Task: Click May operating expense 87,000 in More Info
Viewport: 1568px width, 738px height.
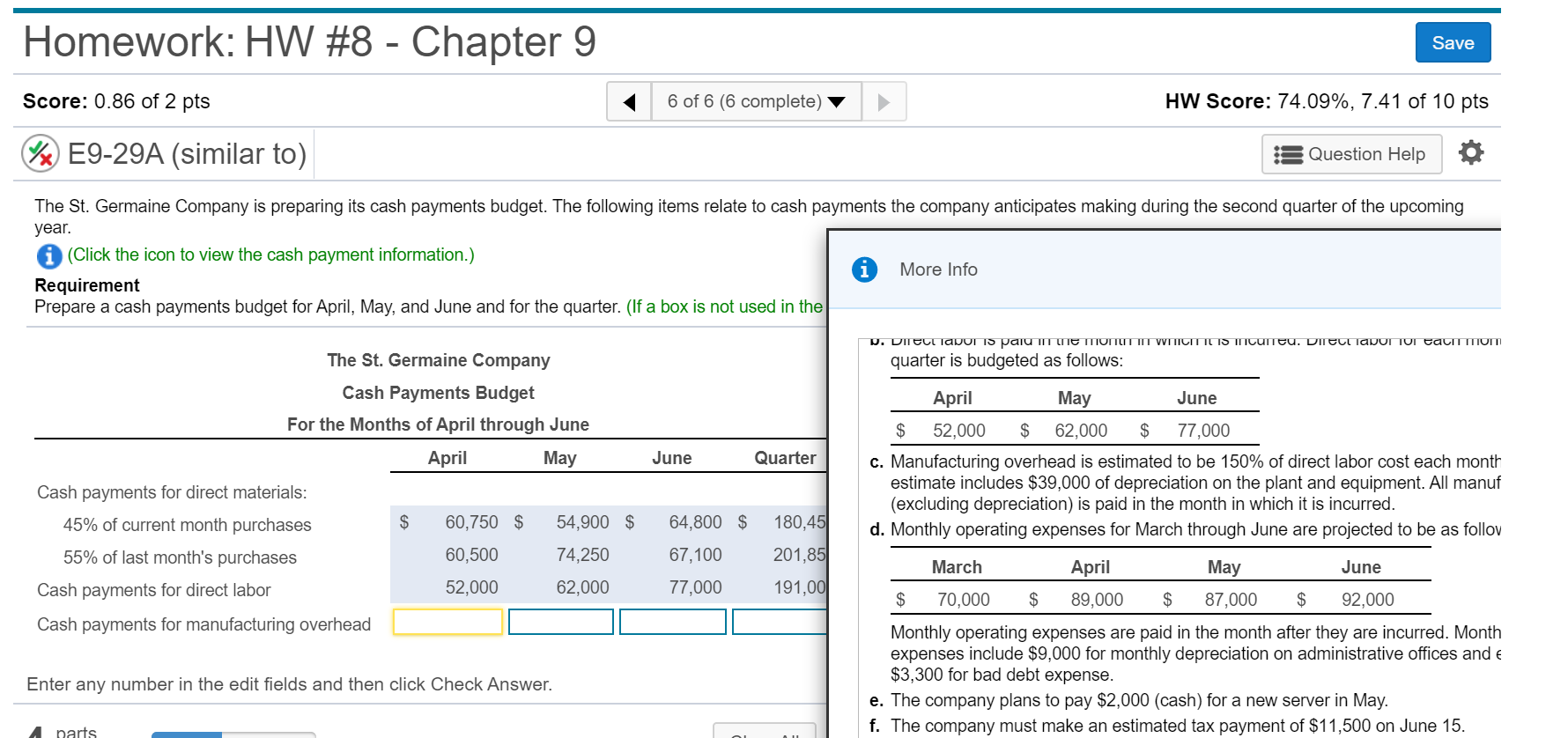Action: 1231,600
